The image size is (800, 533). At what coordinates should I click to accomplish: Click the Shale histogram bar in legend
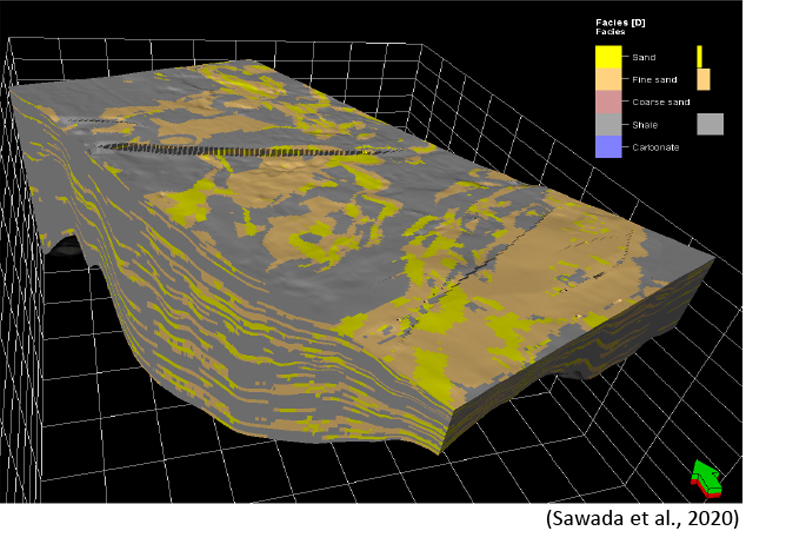[x=710, y=124]
